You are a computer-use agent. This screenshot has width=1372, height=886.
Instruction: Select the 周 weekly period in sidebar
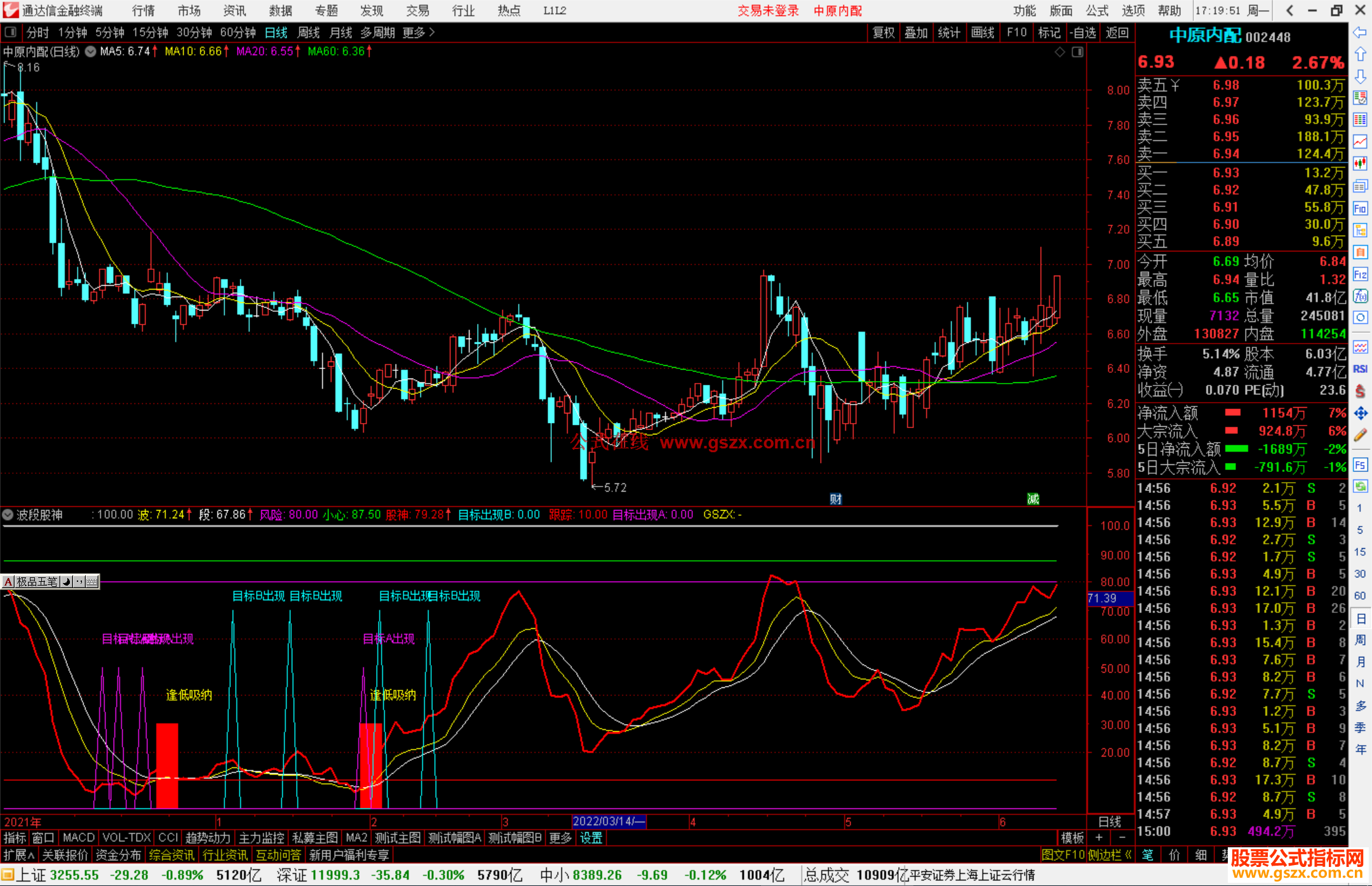tap(1360, 640)
